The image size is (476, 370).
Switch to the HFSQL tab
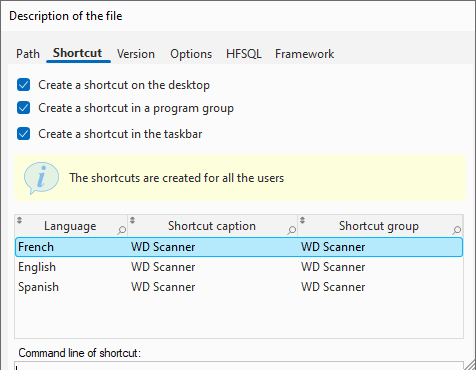click(244, 54)
